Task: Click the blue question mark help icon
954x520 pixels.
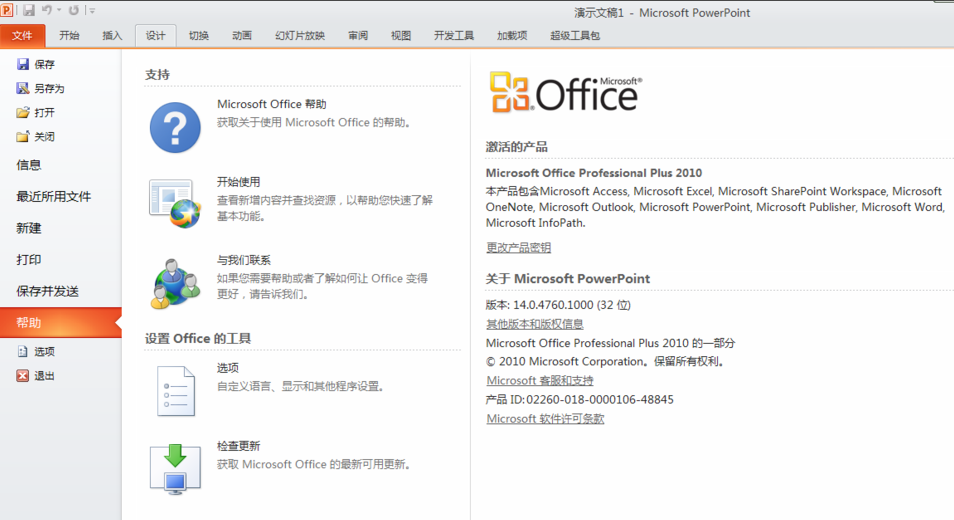Action: point(175,128)
